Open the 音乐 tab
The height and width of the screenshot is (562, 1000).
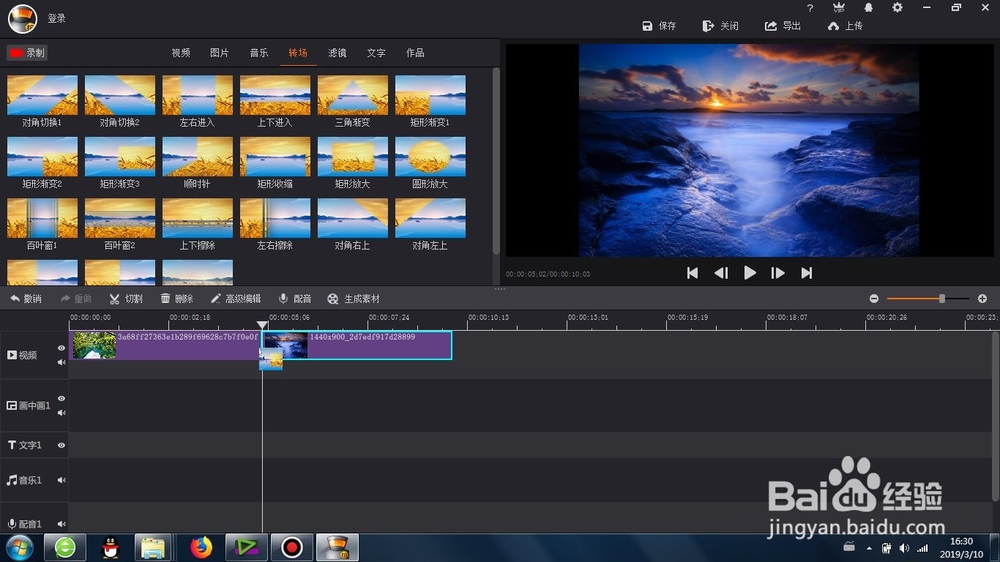point(259,53)
